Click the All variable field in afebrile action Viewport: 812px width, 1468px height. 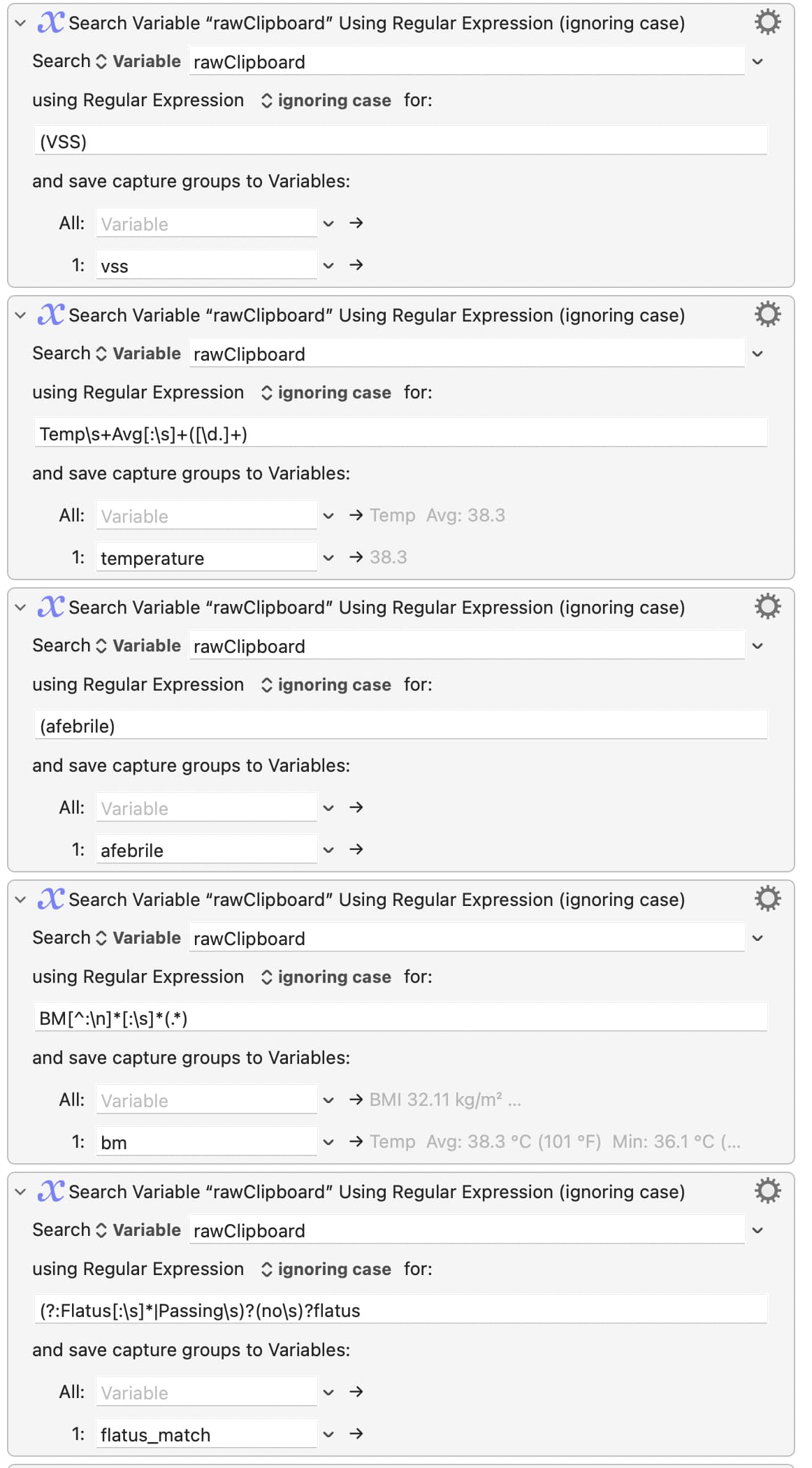click(x=206, y=808)
